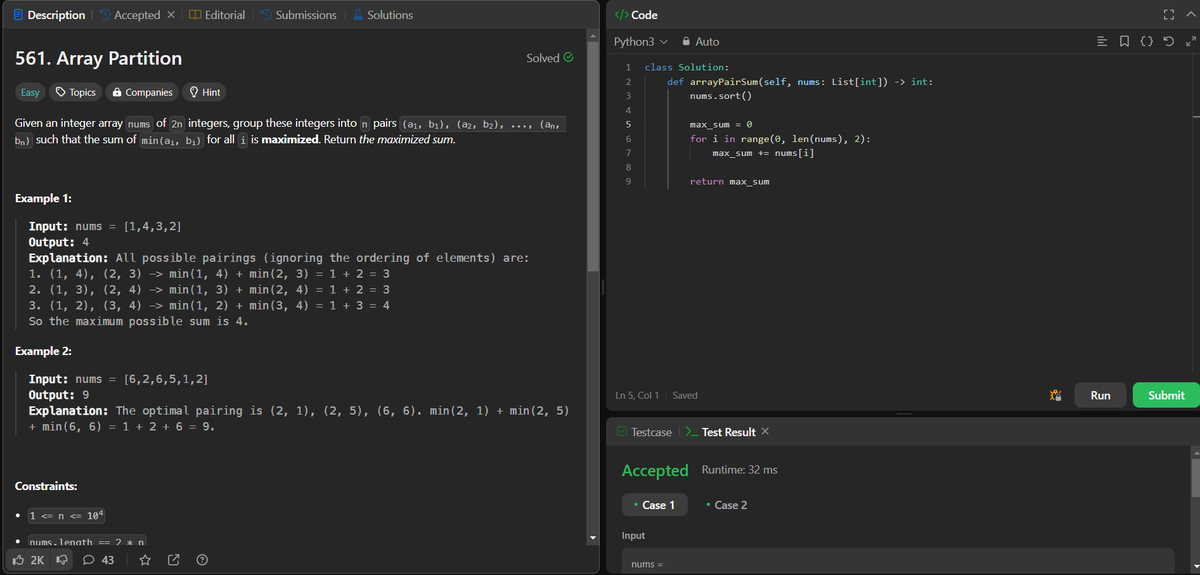Open the Submissions tab
Image resolution: width=1200 pixels, height=575 pixels.
point(296,15)
